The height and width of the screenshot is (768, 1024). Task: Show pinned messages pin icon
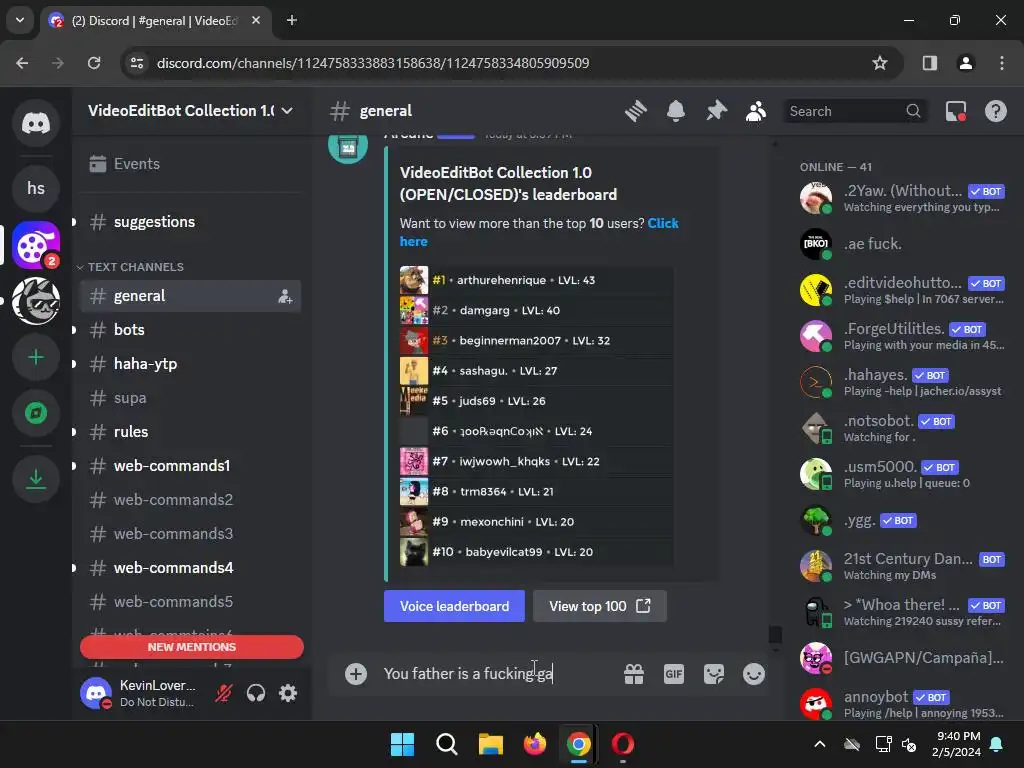point(716,111)
